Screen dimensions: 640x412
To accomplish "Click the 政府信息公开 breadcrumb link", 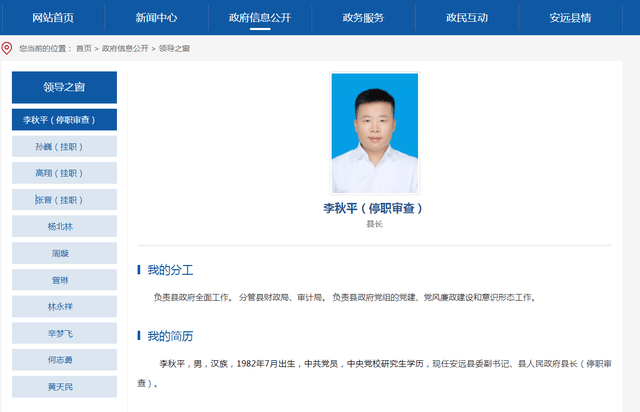I will [125, 49].
